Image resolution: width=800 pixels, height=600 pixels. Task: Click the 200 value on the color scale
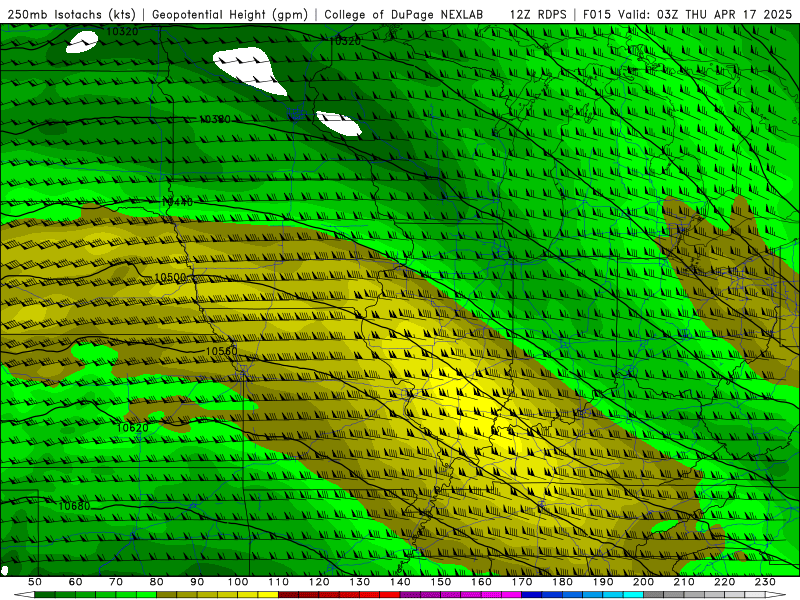(644, 582)
